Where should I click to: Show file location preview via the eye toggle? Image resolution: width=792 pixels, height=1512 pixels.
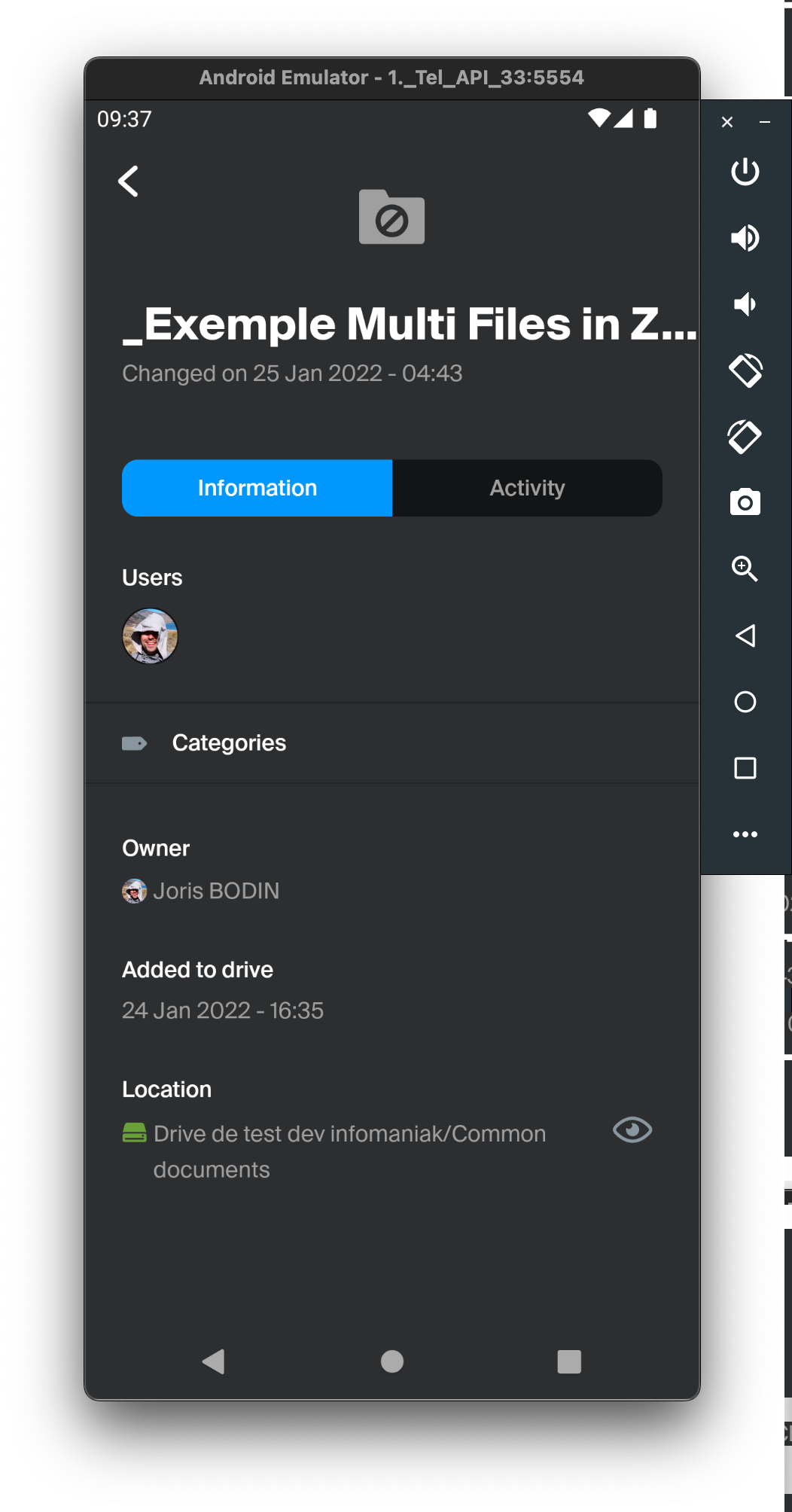pos(632,1129)
